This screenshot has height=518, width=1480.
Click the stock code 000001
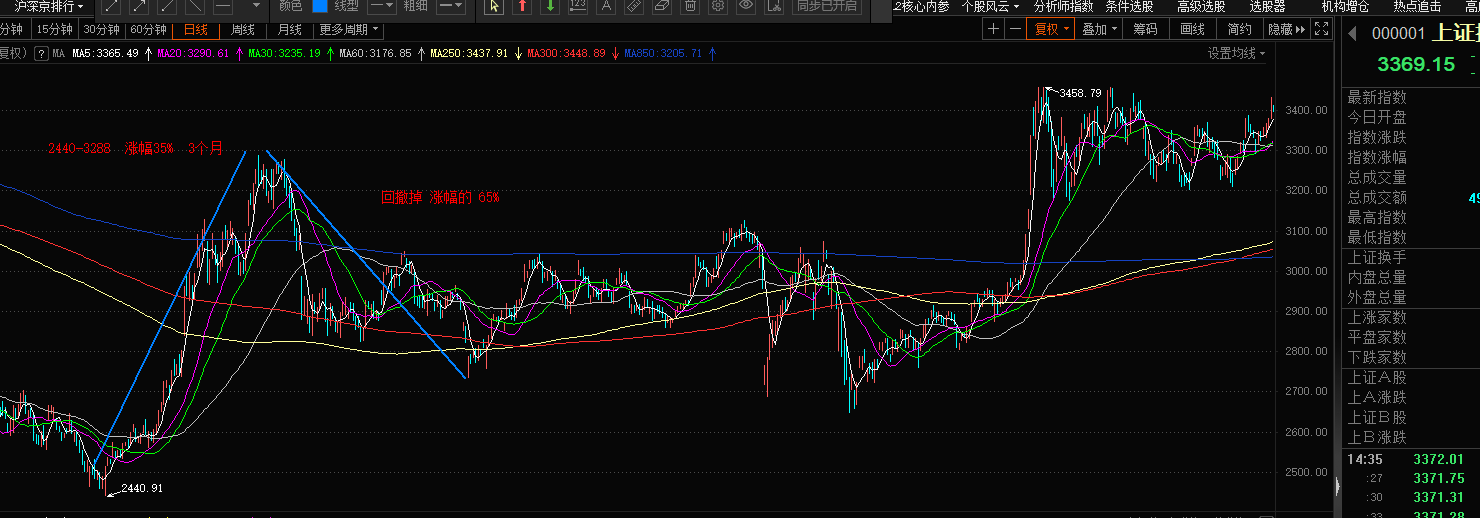pos(1397,33)
